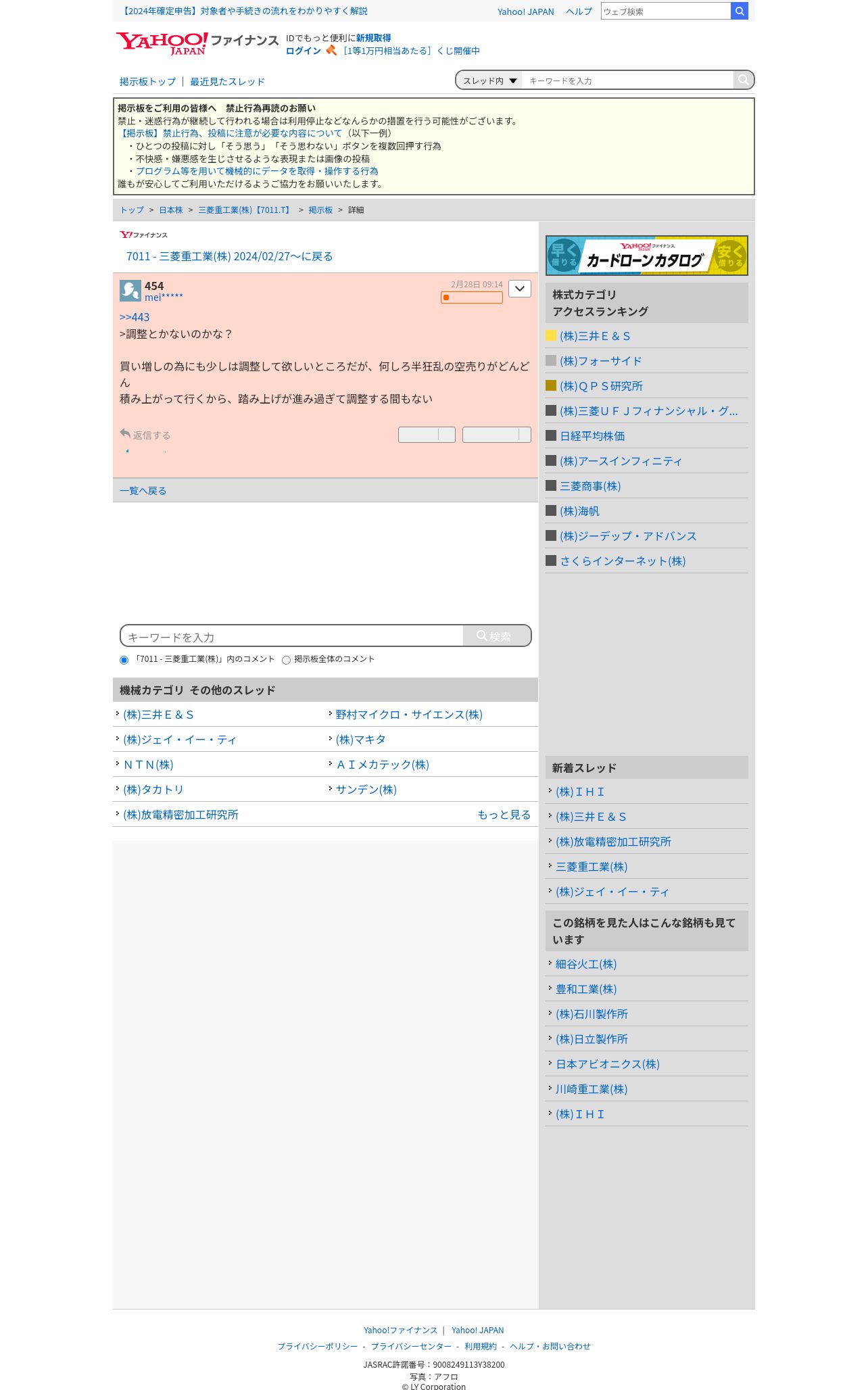This screenshot has height=1390, width=868.
Task: Click the top thread keyword input
Action: point(627,80)
